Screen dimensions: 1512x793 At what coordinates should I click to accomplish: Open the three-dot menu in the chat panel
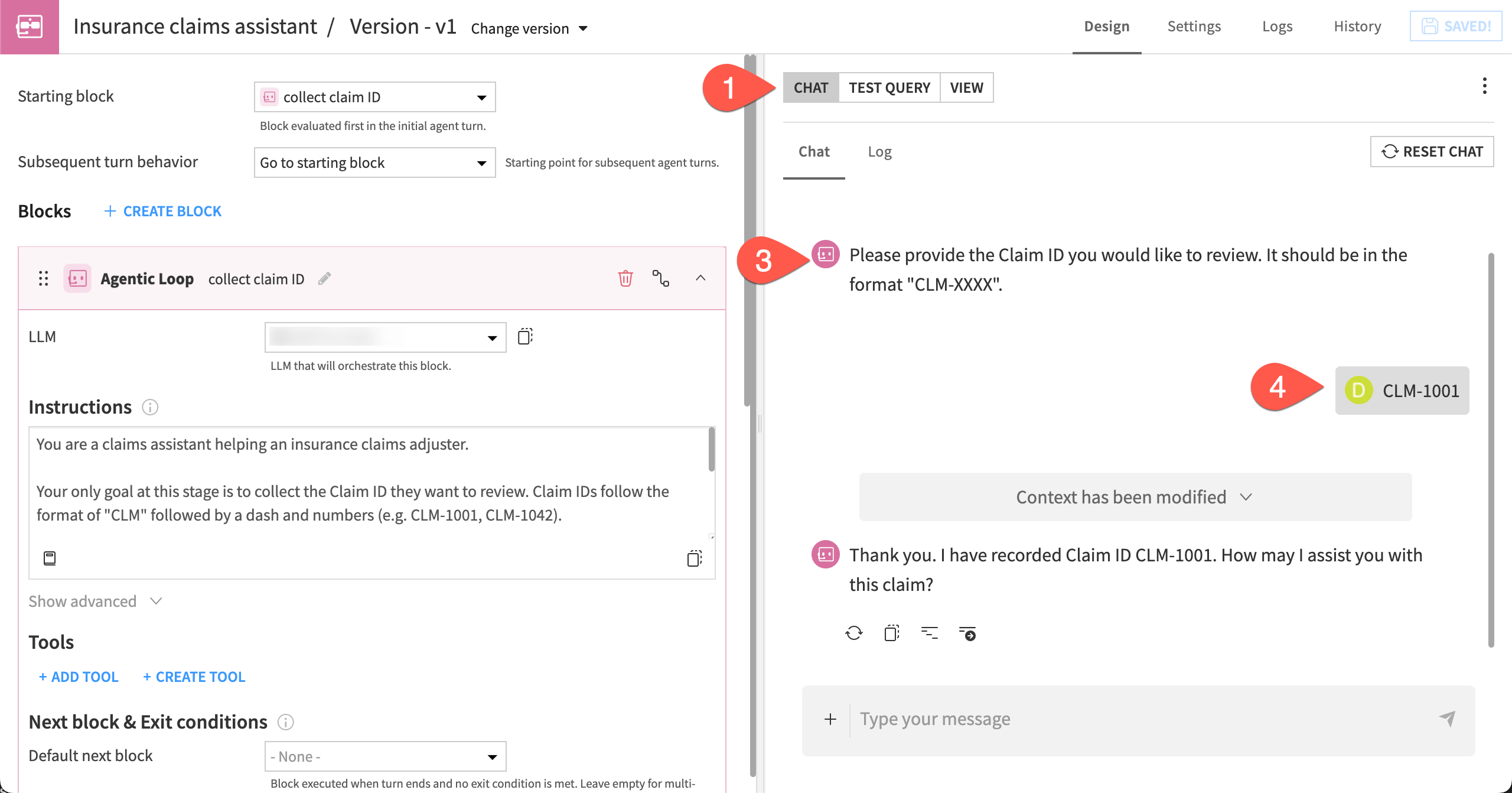point(1484,86)
